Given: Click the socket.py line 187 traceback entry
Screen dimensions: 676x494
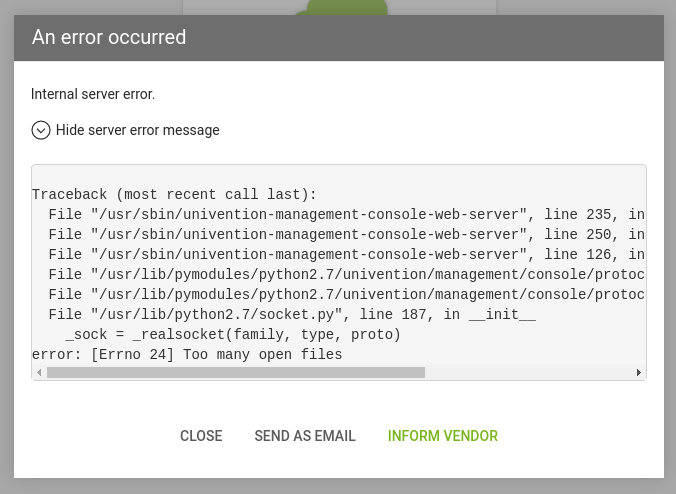Looking at the screenshot, I should click(292, 314).
